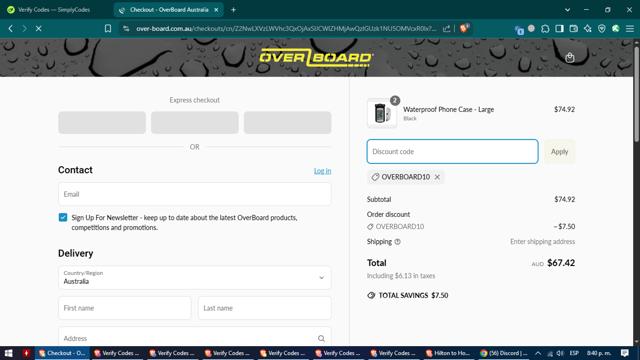Open the Discord taskbar window
This screenshot has height=360, width=640.
(x=504, y=353)
